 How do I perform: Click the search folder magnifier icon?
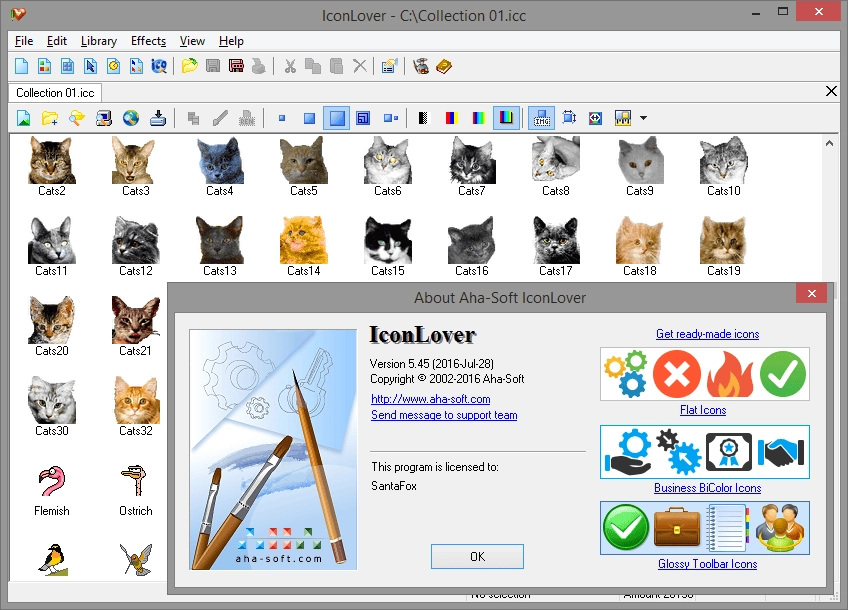pyautogui.click(x=77, y=118)
